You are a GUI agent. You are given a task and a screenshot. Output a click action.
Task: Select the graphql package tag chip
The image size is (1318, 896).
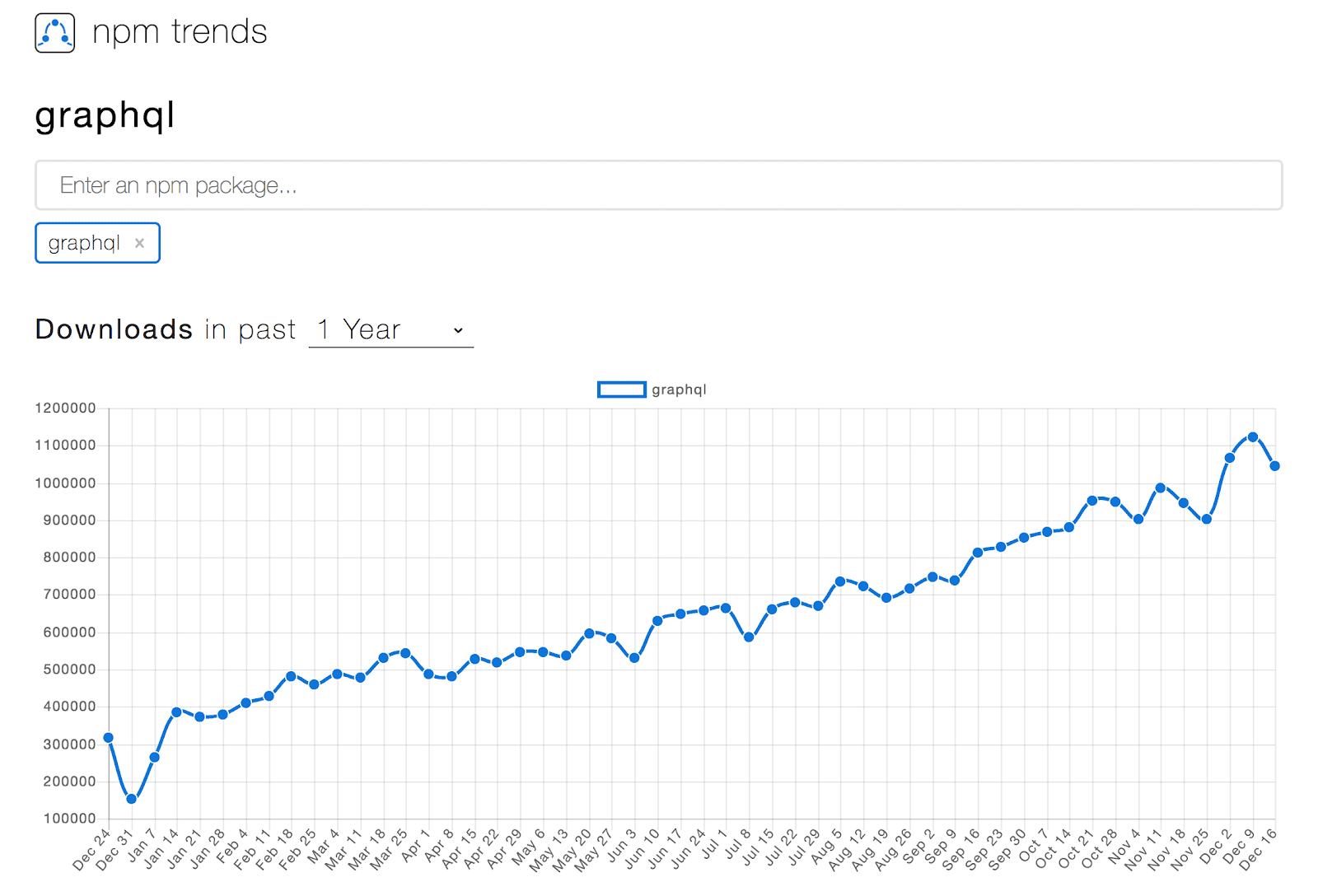click(x=84, y=243)
